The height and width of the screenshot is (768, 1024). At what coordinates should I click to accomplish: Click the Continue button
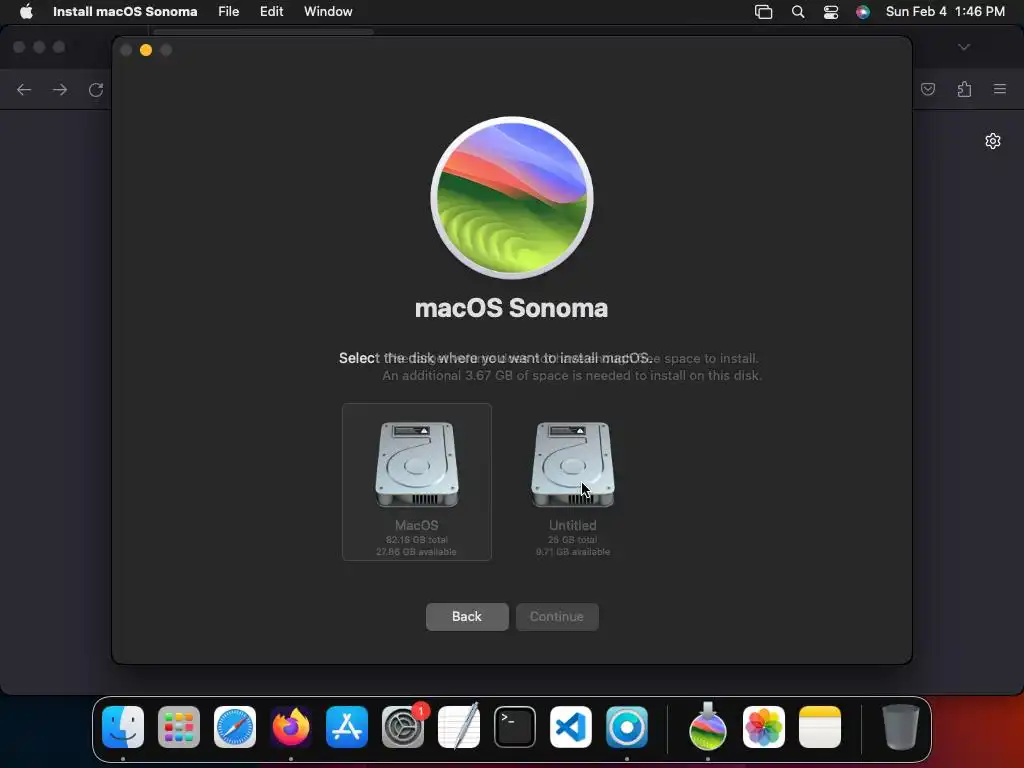coord(557,616)
